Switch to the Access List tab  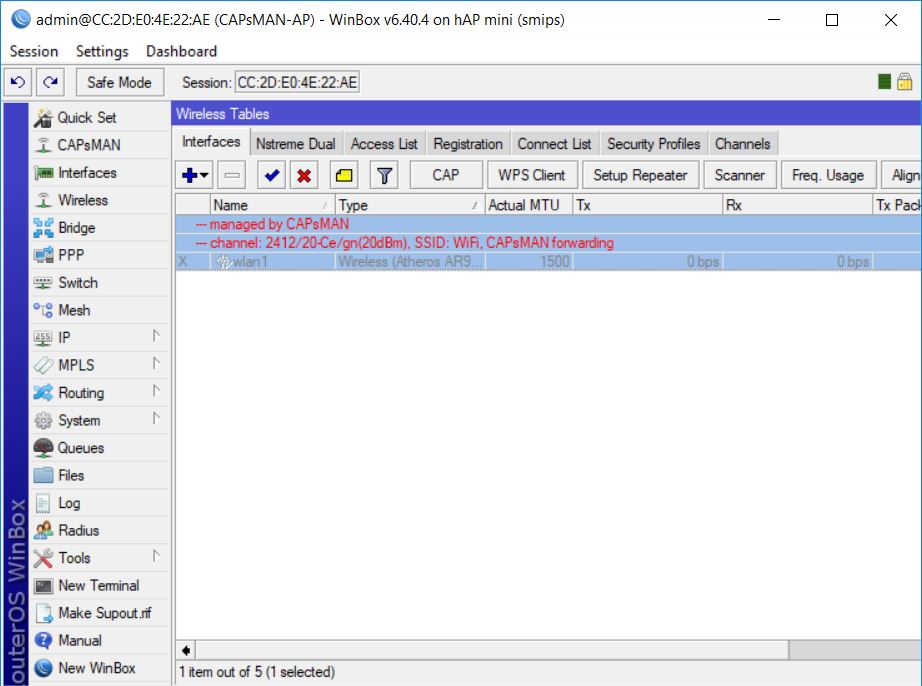tap(384, 144)
